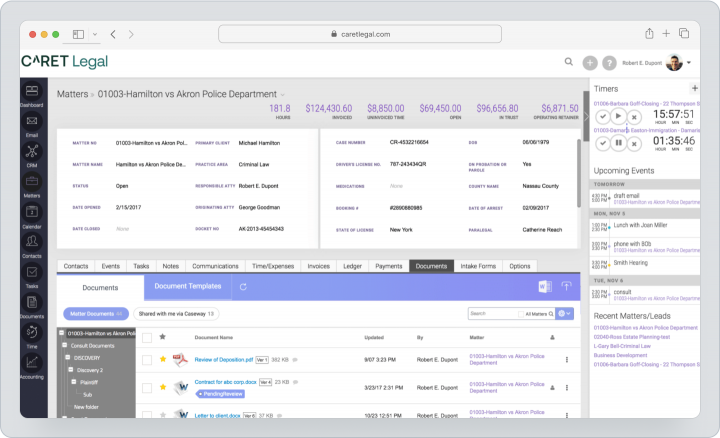720x438 pixels.
Task: Open Accounting sidebar icon
Action: pyautogui.click(x=32, y=366)
